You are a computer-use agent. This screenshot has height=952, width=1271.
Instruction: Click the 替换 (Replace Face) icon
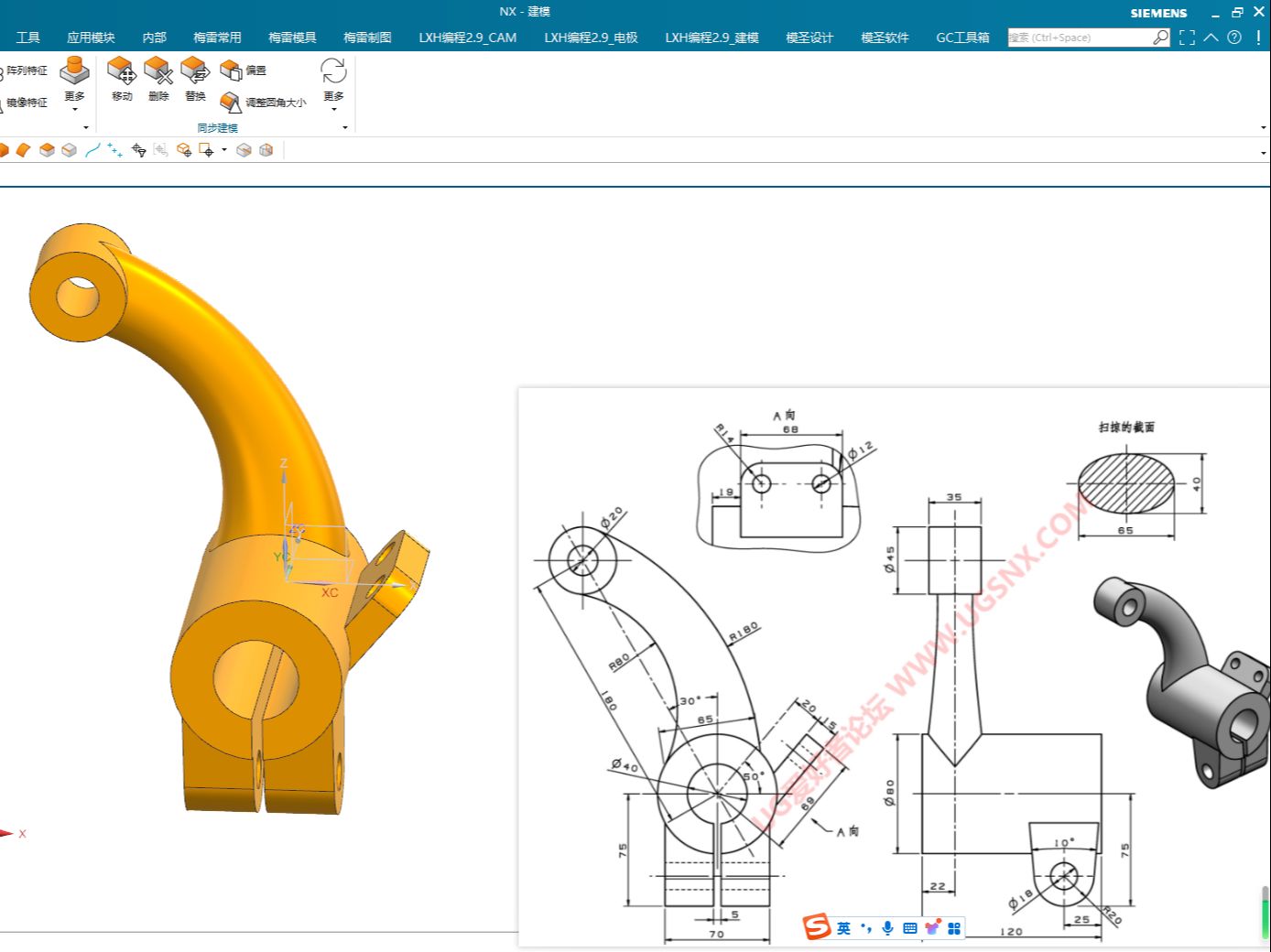click(x=195, y=71)
